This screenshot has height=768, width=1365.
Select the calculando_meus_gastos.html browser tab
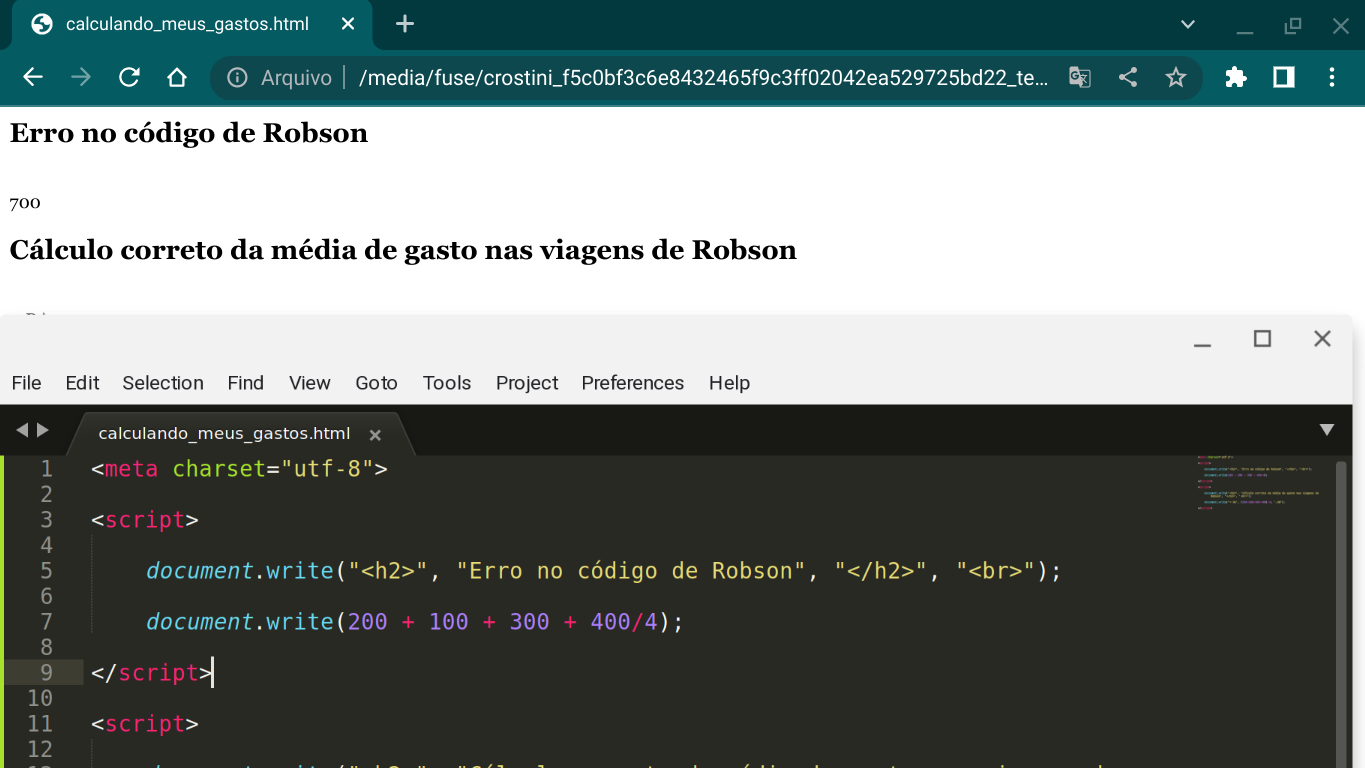[192, 24]
